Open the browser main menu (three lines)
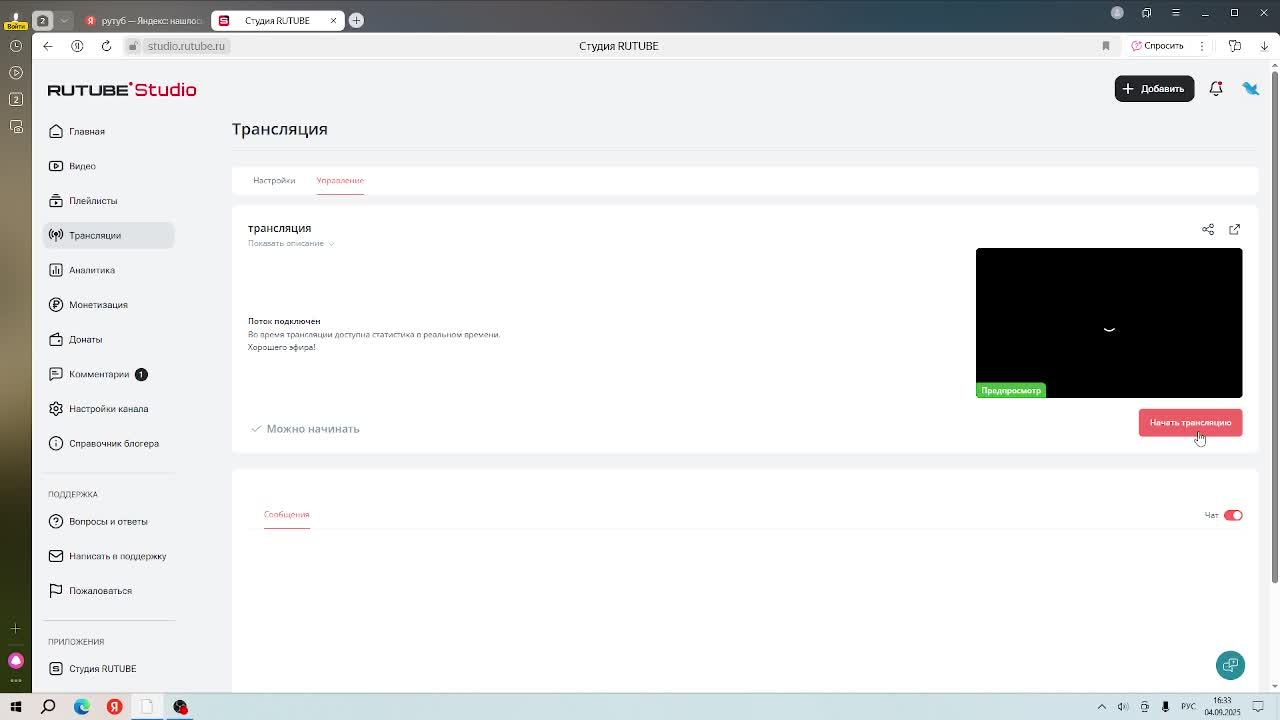1280x720 pixels. point(1175,13)
